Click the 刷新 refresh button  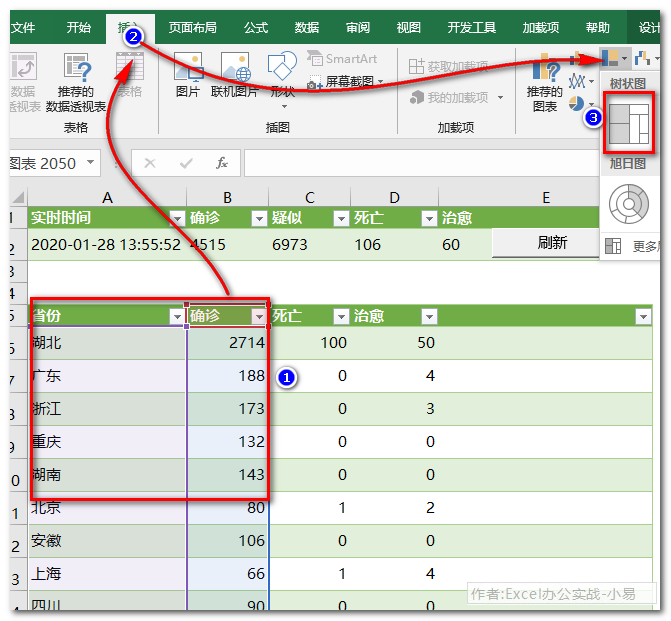(x=546, y=243)
